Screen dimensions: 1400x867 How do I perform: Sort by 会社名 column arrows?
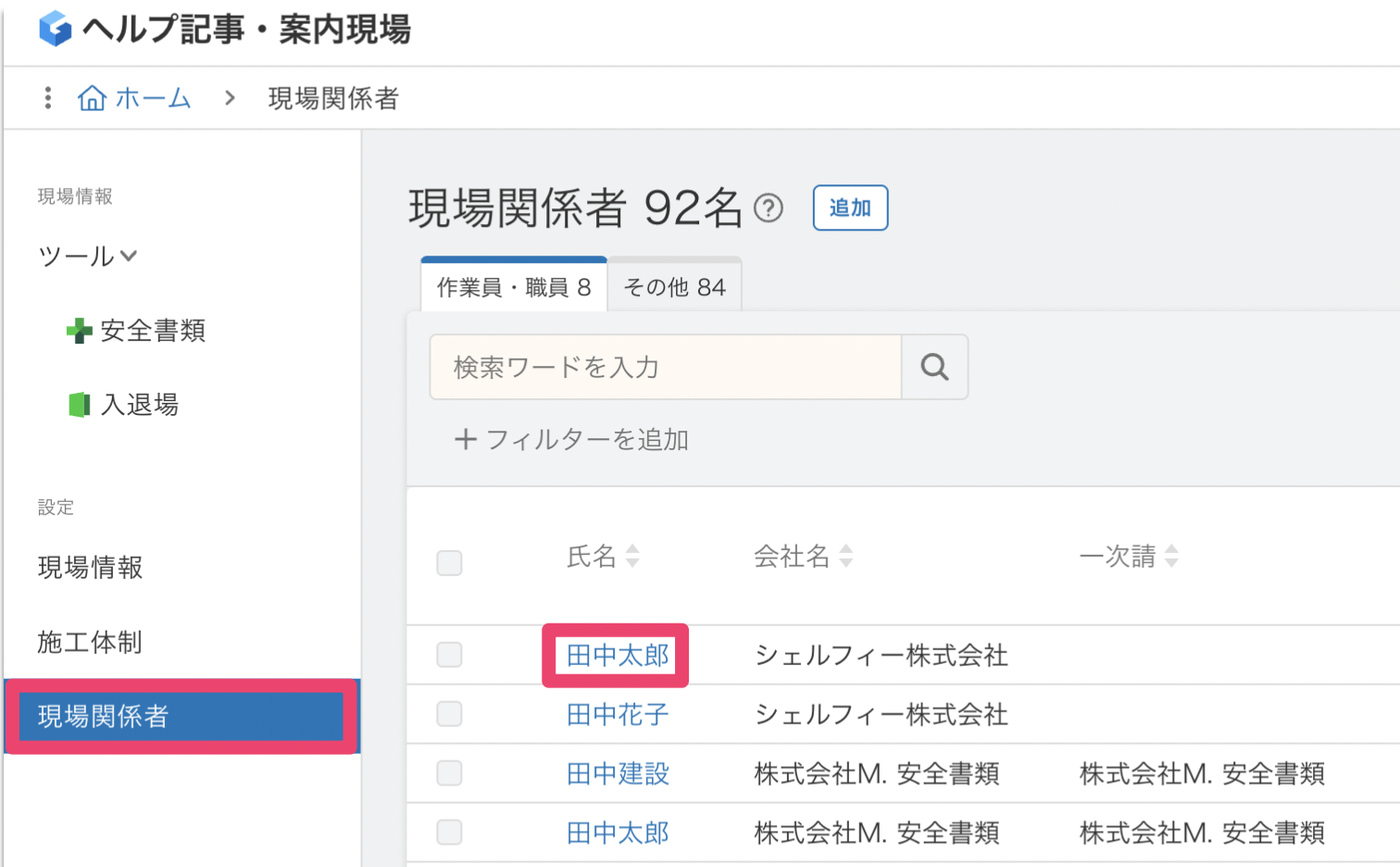pos(845,556)
